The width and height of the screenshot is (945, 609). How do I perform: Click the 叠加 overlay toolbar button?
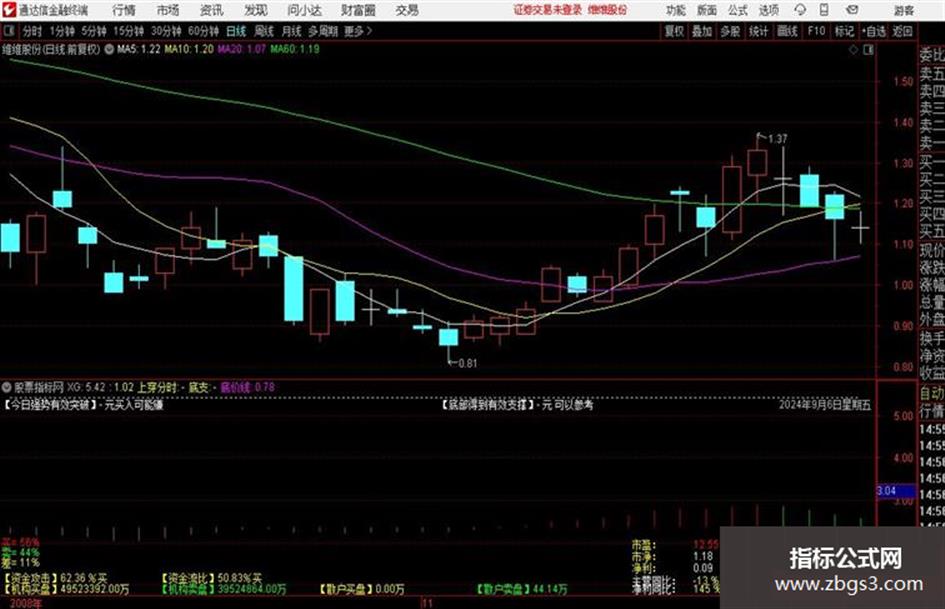702,31
